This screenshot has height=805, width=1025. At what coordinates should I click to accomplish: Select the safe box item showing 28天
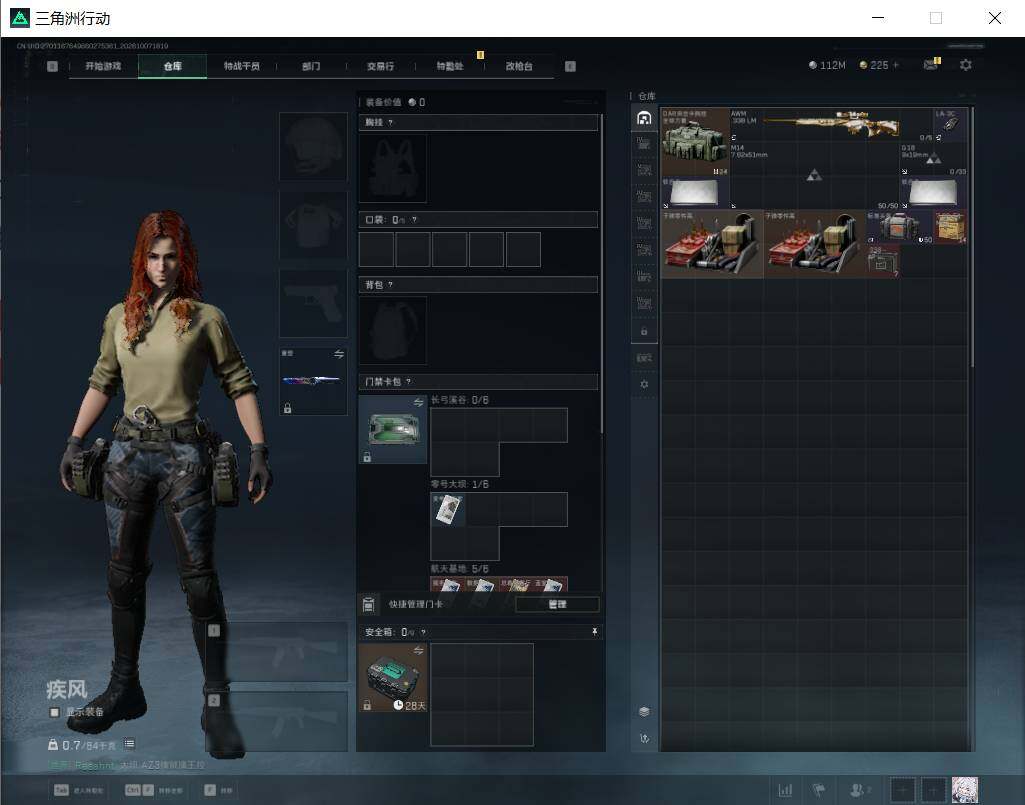point(393,677)
